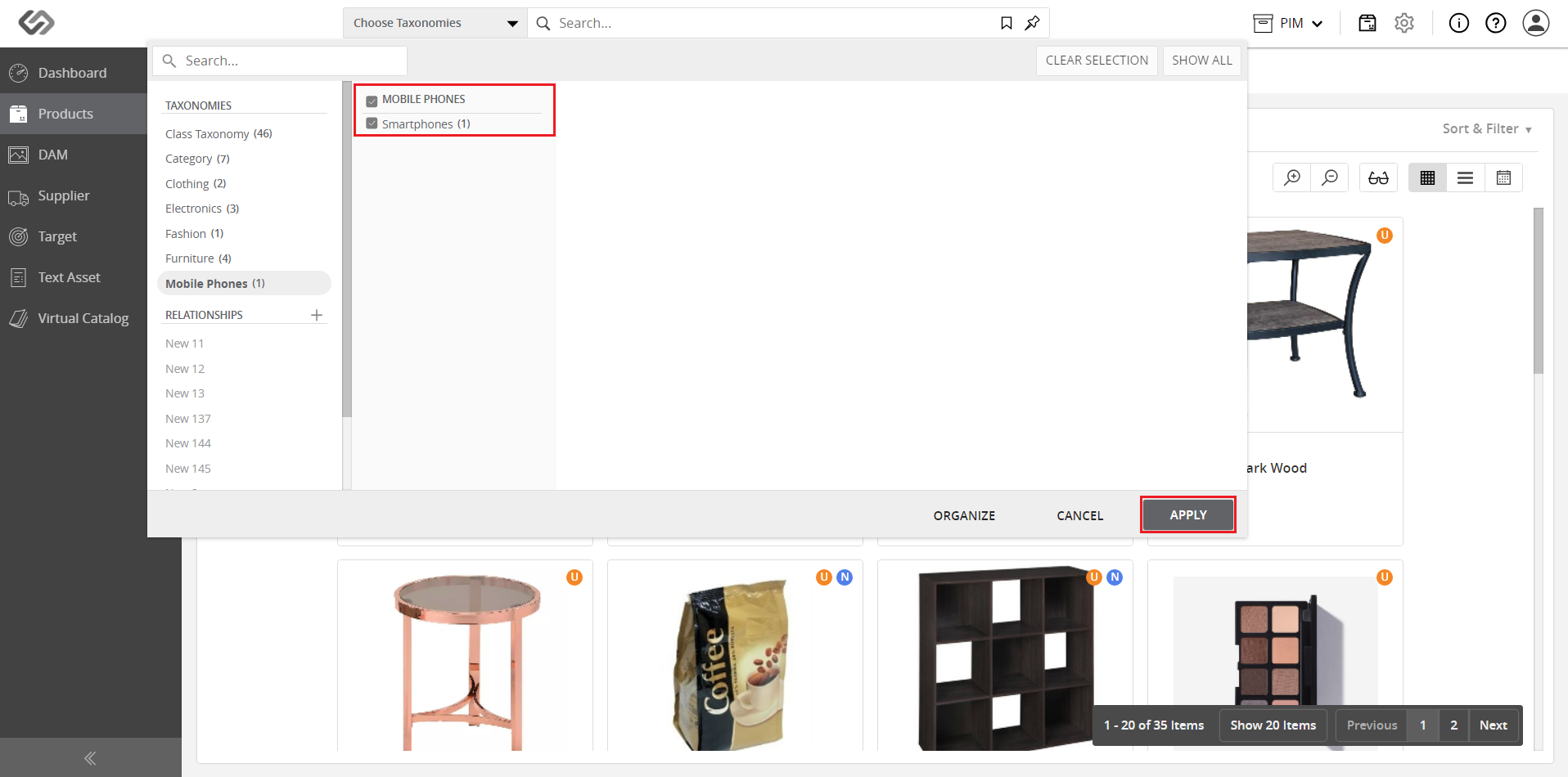Open Target in the sidebar
Image resolution: width=1568 pixels, height=777 pixels.
click(74, 236)
